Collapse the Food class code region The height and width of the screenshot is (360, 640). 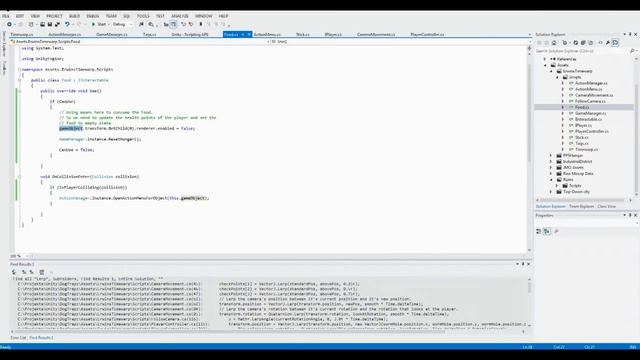click(x=19, y=80)
